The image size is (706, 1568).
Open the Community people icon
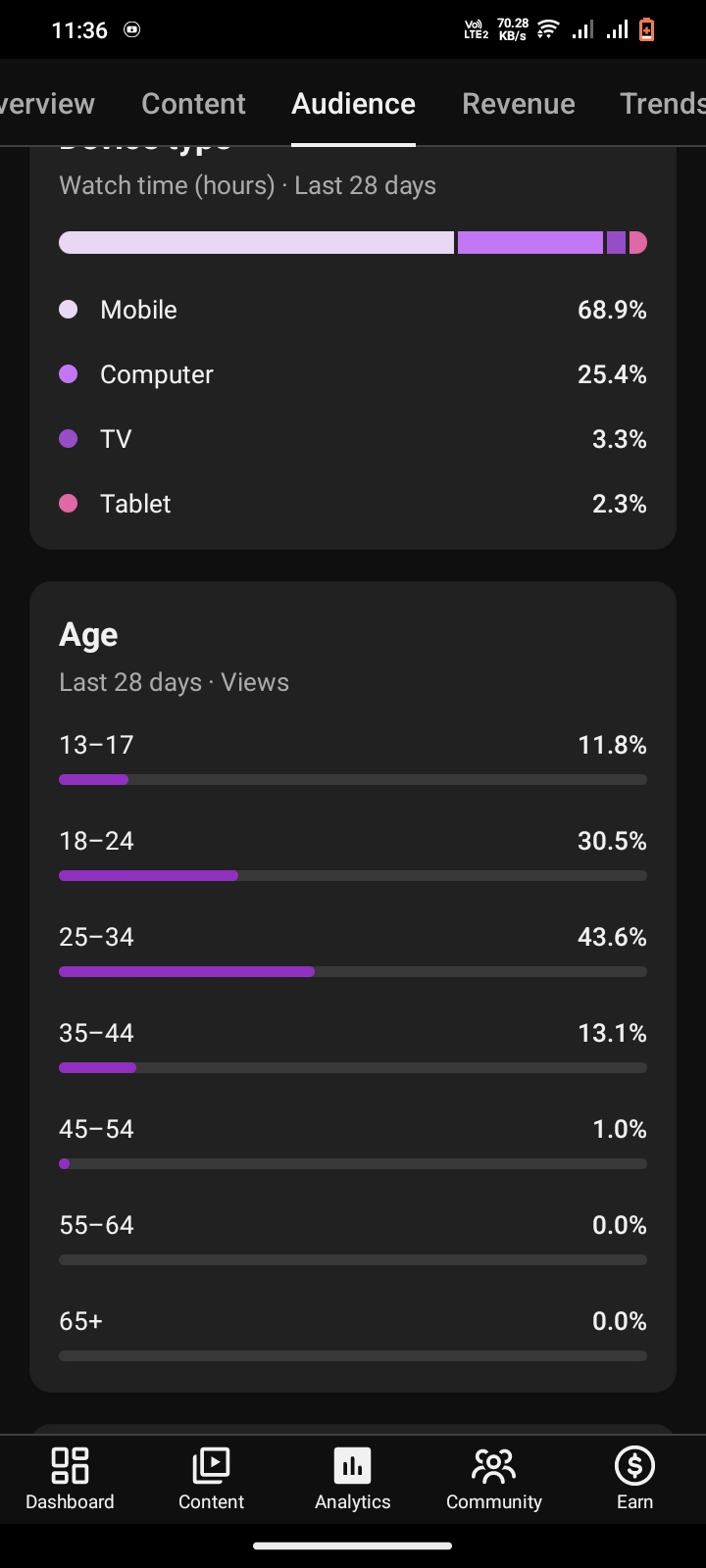[x=493, y=1466]
